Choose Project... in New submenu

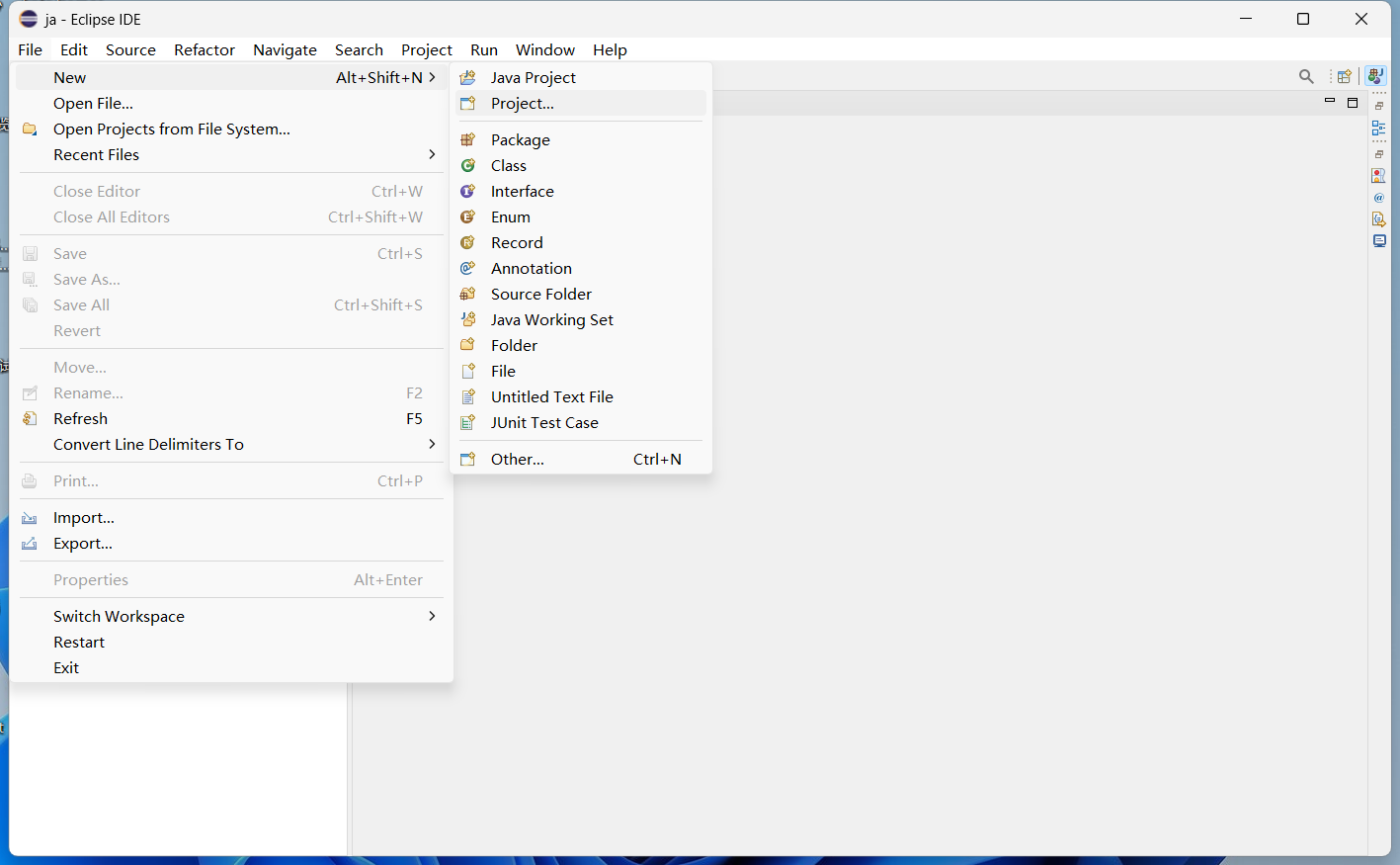click(581, 103)
